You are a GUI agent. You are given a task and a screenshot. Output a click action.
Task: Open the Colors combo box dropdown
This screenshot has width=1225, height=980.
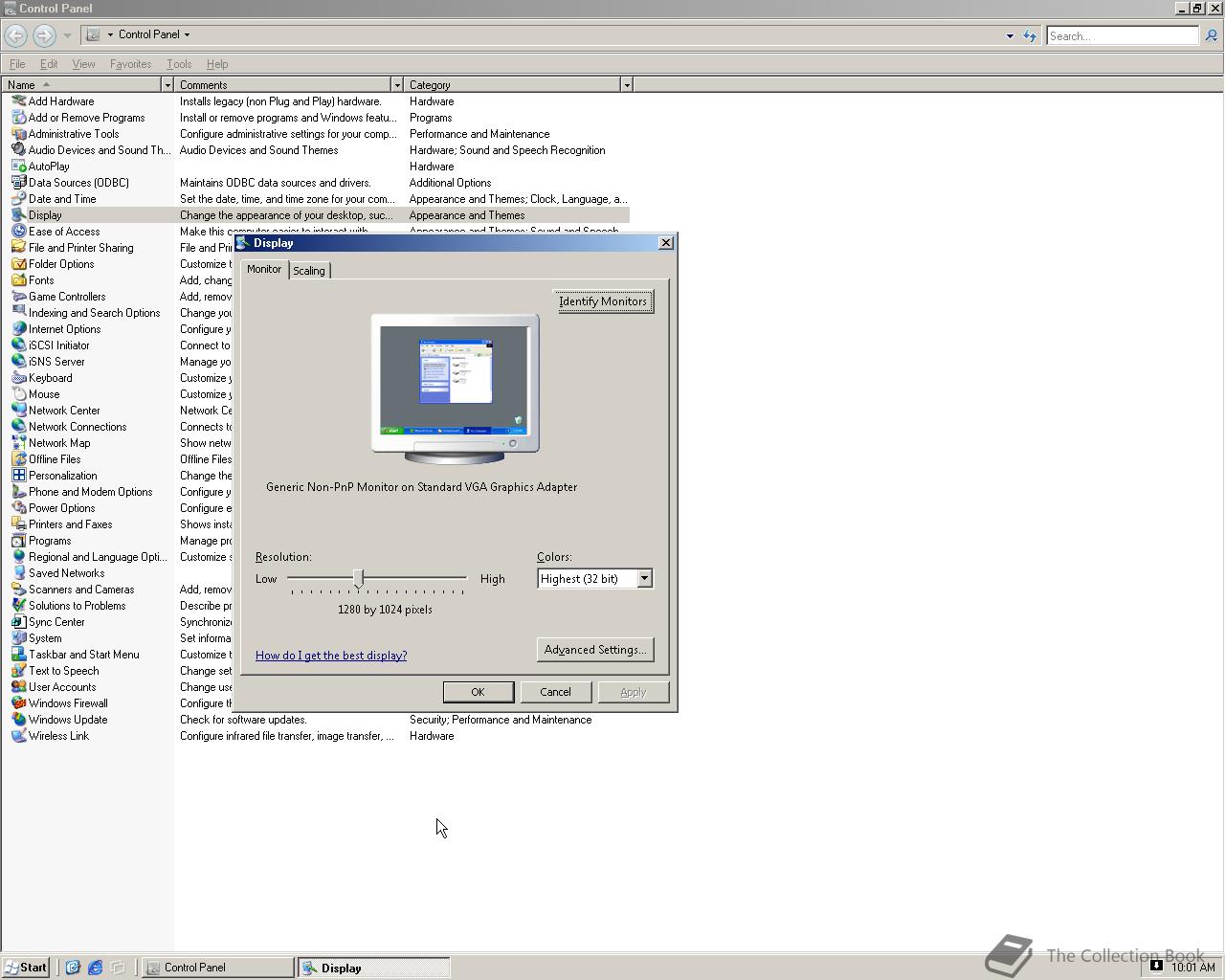click(x=644, y=578)
